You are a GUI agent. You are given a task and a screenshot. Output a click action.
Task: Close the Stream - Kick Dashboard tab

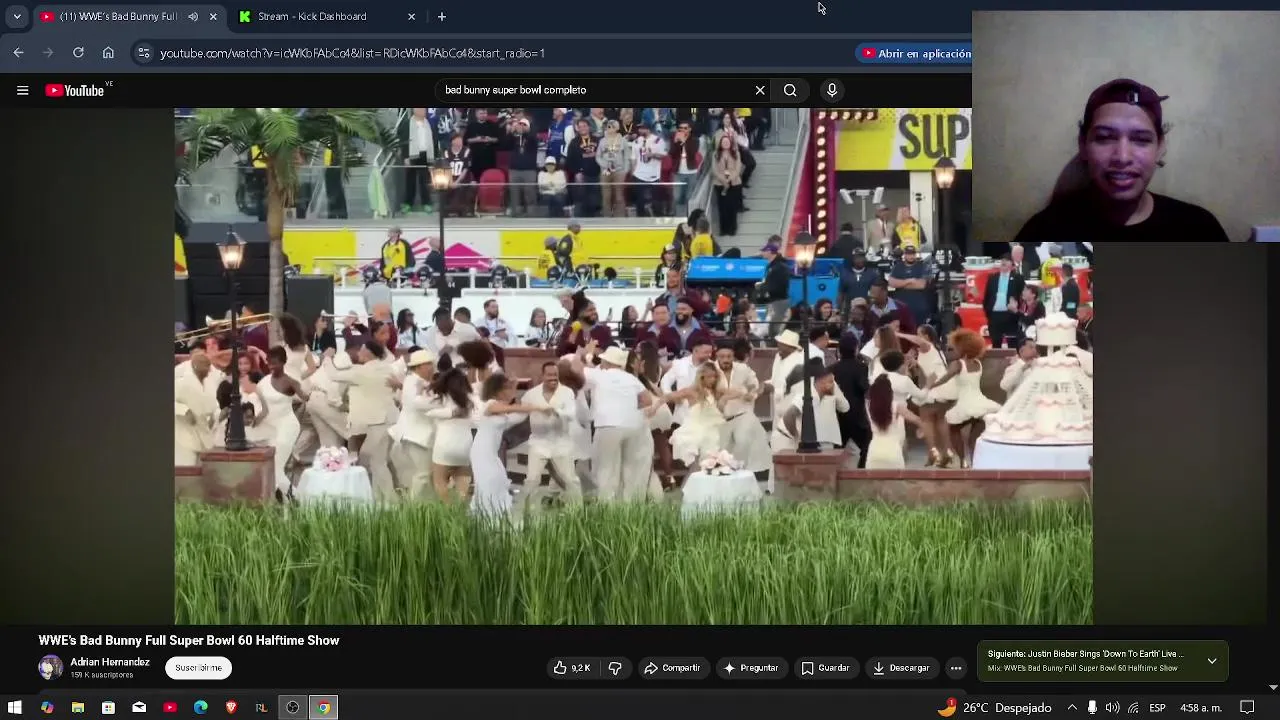pyautogui.click(x=411, y=16)
